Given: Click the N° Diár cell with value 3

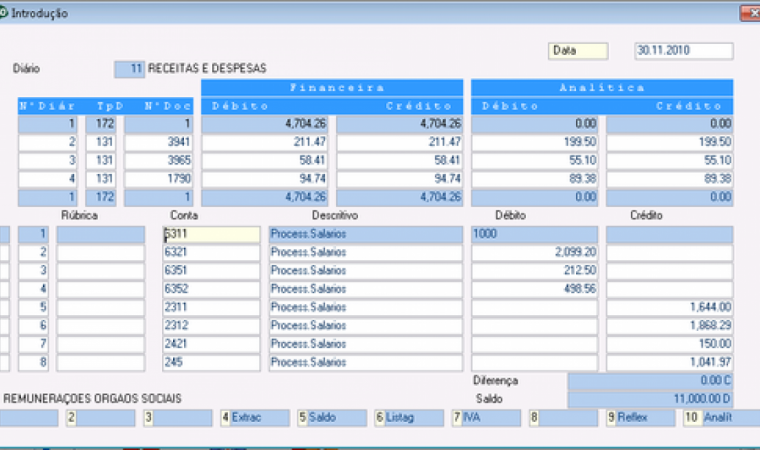Looking at the screenshot, I should [x=48, y=161].
